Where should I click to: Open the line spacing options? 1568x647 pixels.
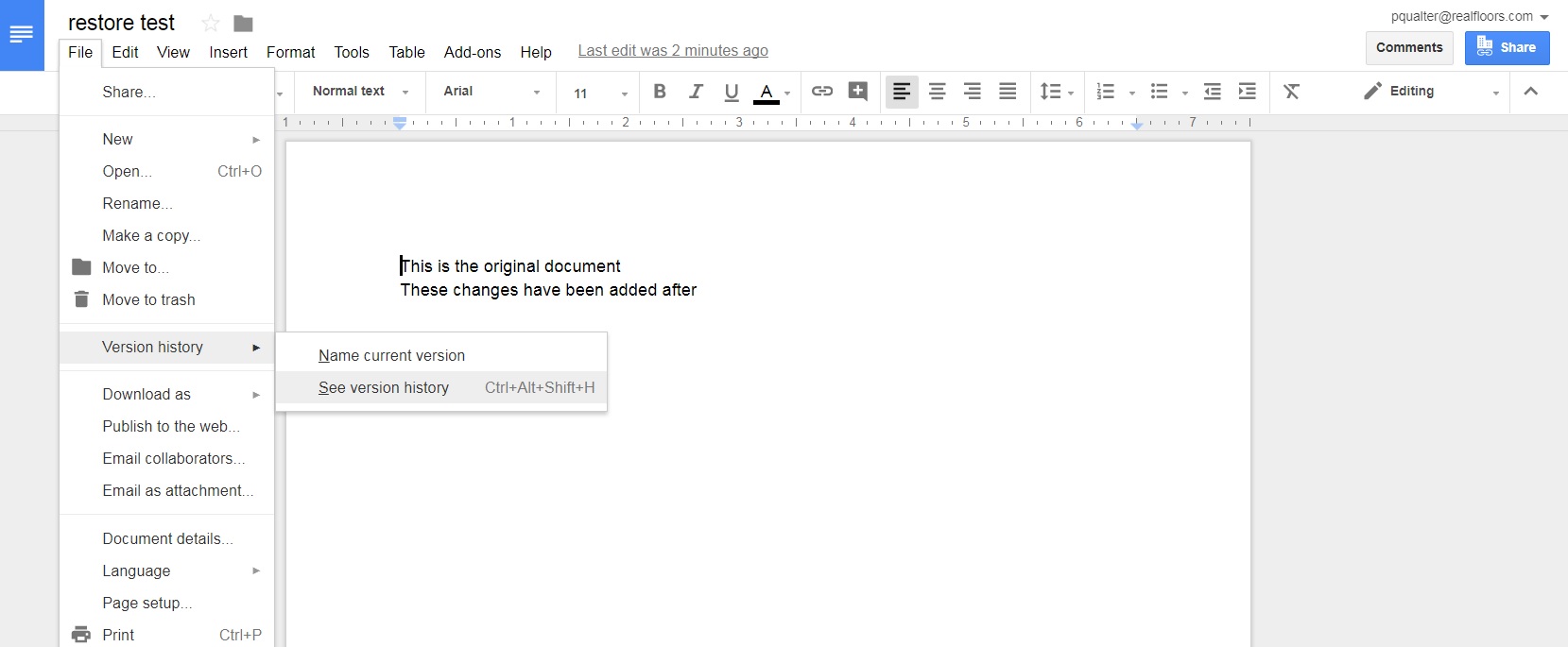[1057, 92]
